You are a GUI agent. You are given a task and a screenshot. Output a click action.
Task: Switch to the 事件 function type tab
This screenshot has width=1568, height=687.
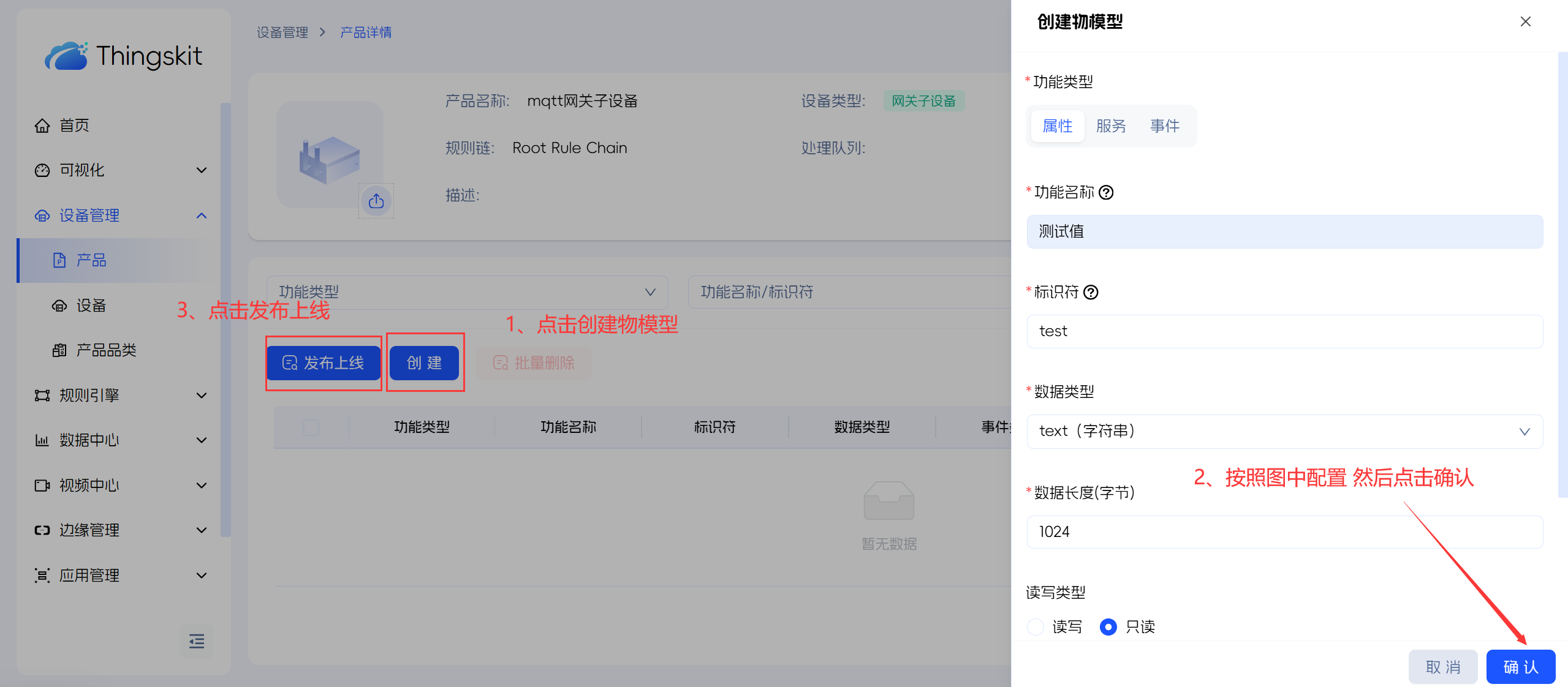[1164, 126]
